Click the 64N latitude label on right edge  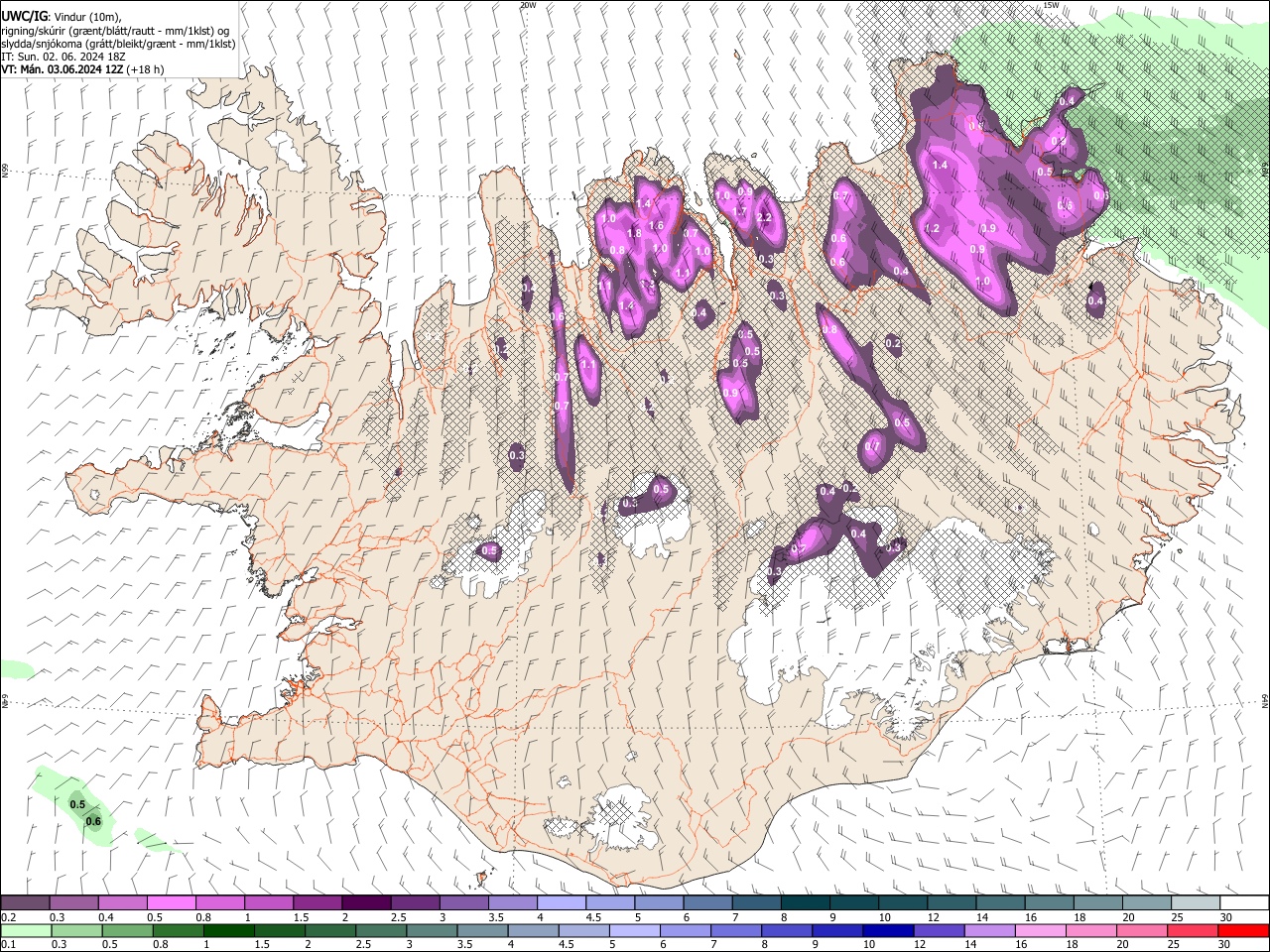(x=1265, y=699)
